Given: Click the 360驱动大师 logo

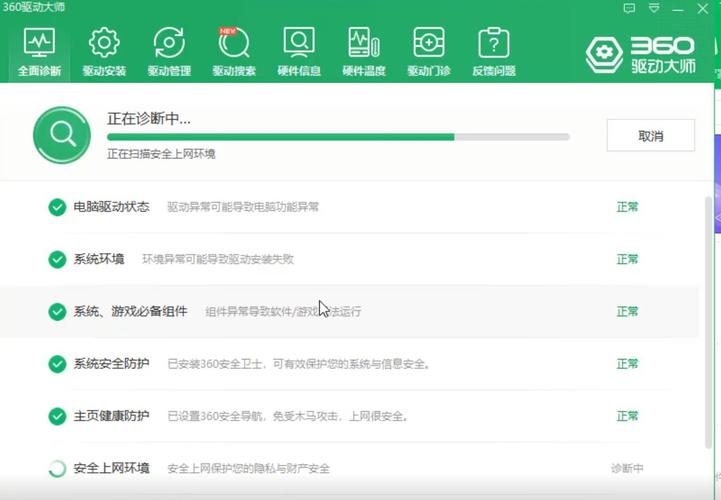Looking at the screenshot, I should pos(640,55).
